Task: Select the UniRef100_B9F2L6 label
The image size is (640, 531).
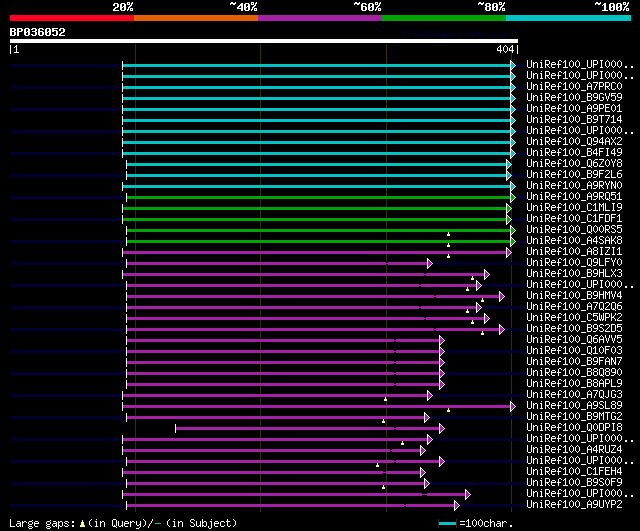Action: tap(574, 175)
